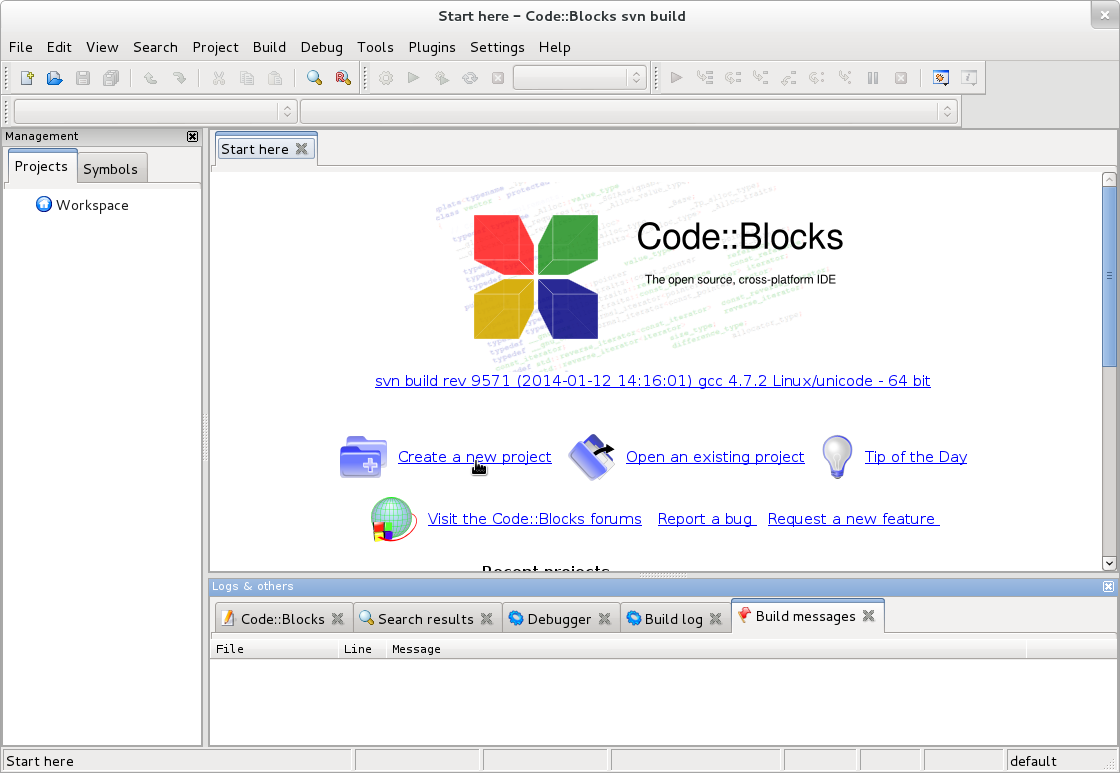Open the Replace tool in the toolbar
The width and height of the screenshot is (1120, 773).
pyautogui.click(x=342, y=77)
